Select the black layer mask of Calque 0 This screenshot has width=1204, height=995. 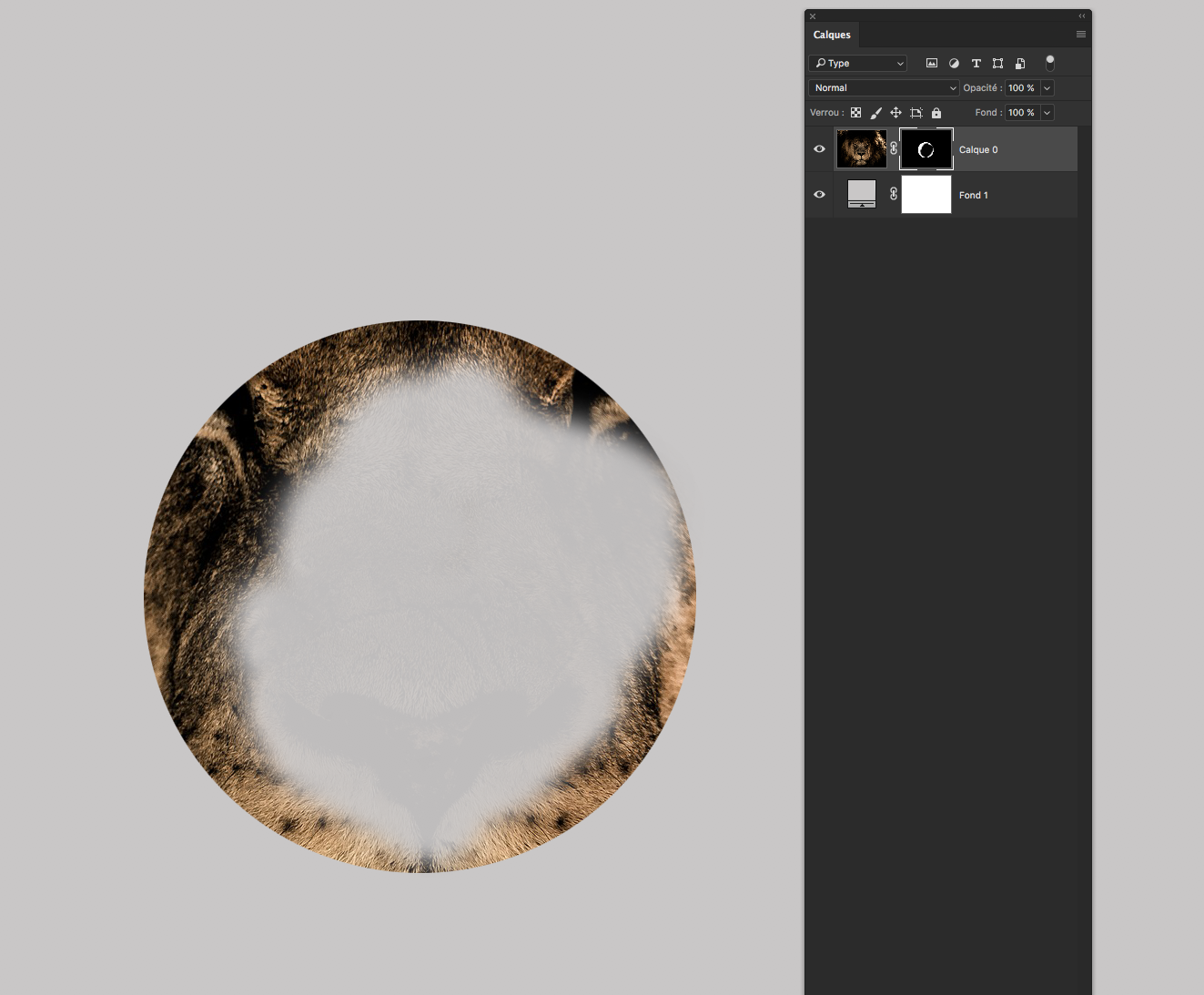pyautogui.click(x=926, y=149)
